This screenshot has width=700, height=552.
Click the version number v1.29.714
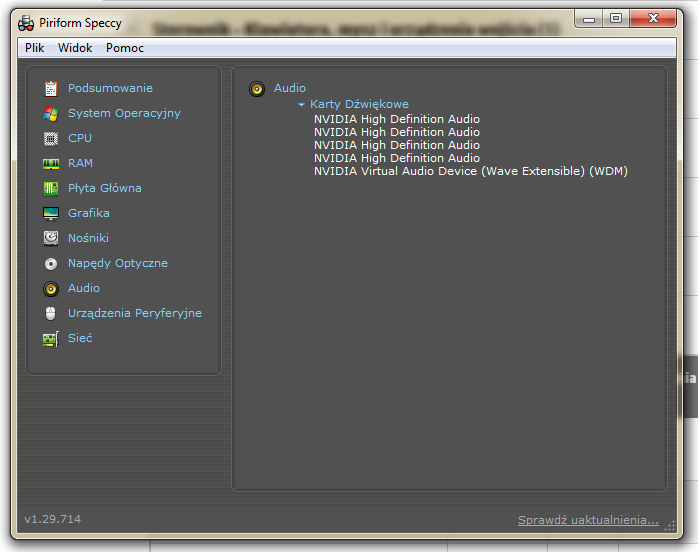(53, 519)
